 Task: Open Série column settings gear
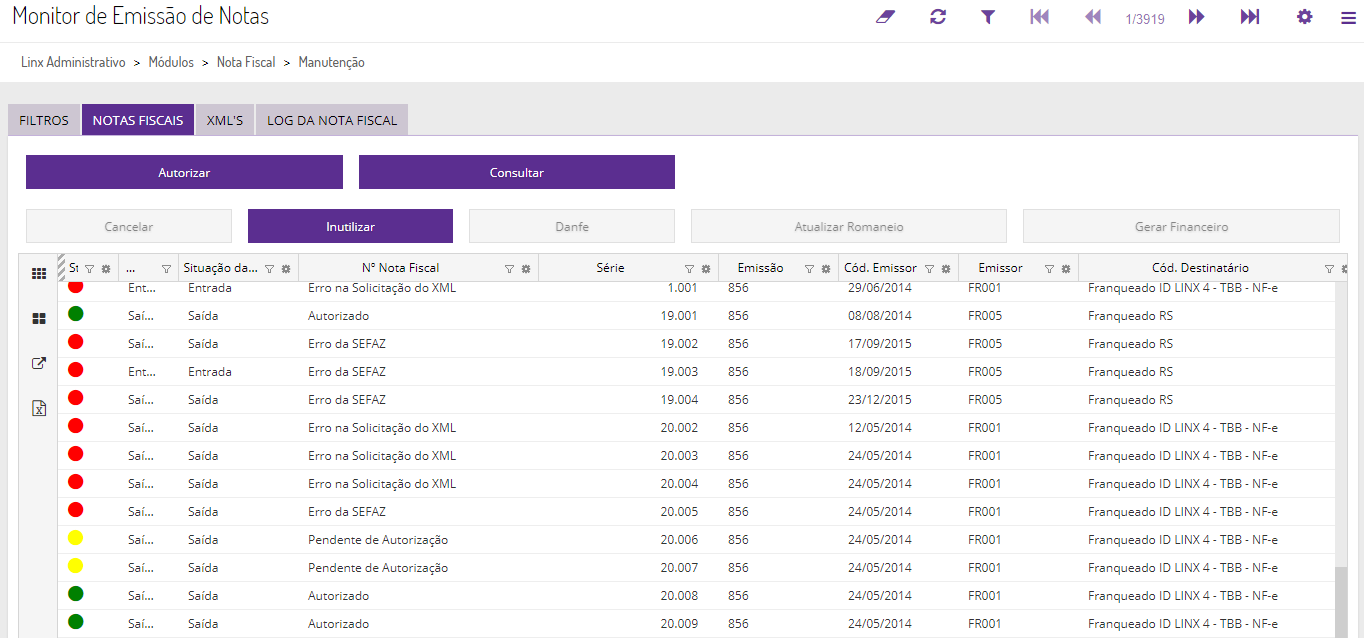pyautogui.click(x=706, y=269)
